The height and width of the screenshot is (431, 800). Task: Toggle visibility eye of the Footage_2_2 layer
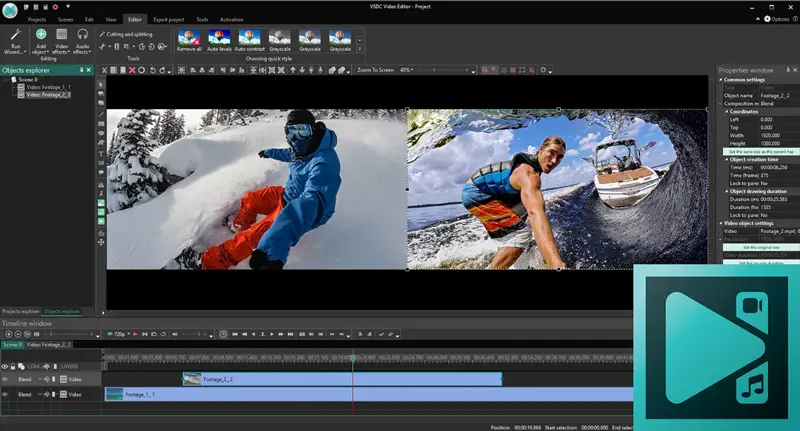(x=5, y=380)
